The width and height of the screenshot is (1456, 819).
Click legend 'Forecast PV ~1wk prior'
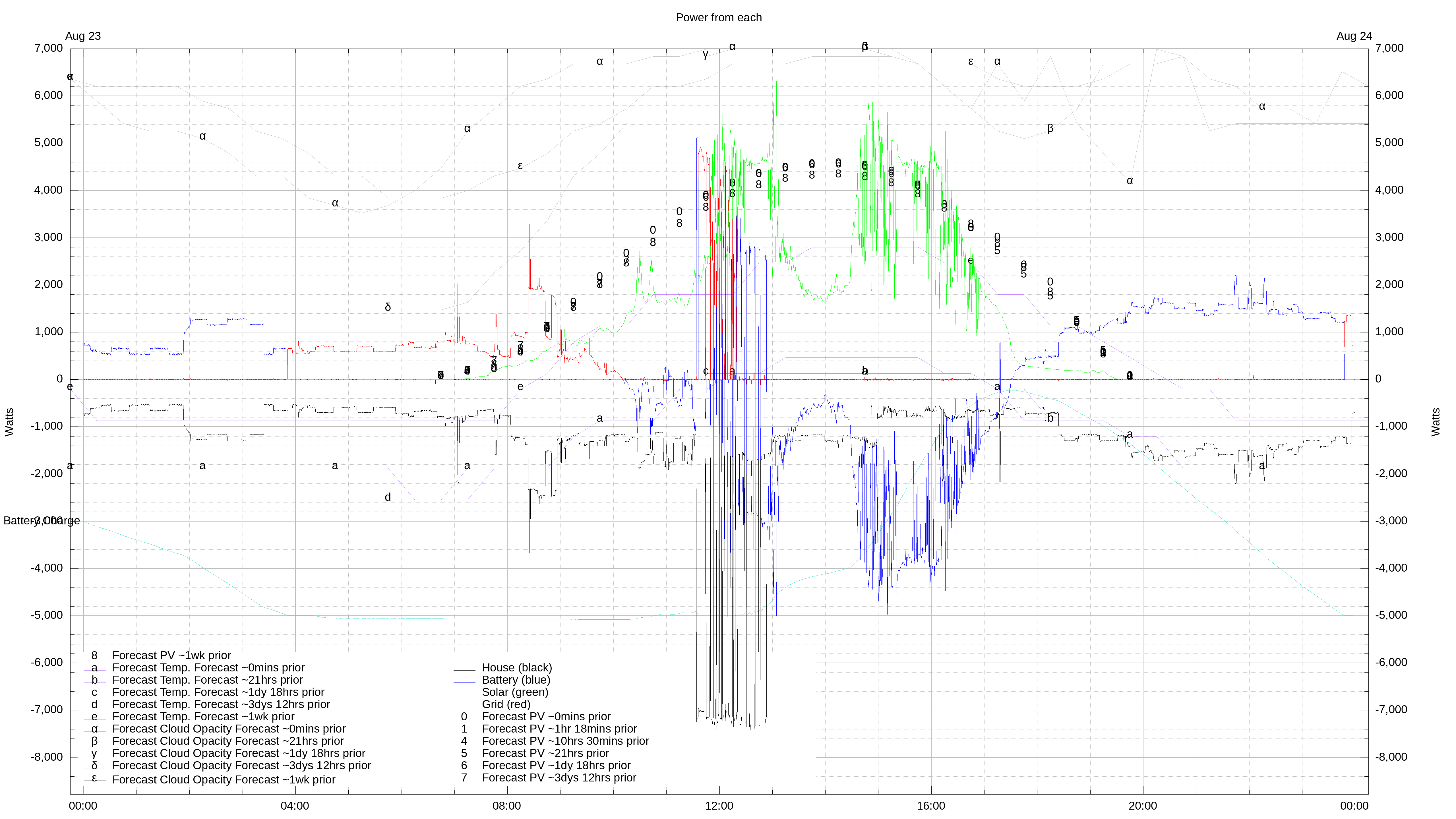(x=172, y=656)
